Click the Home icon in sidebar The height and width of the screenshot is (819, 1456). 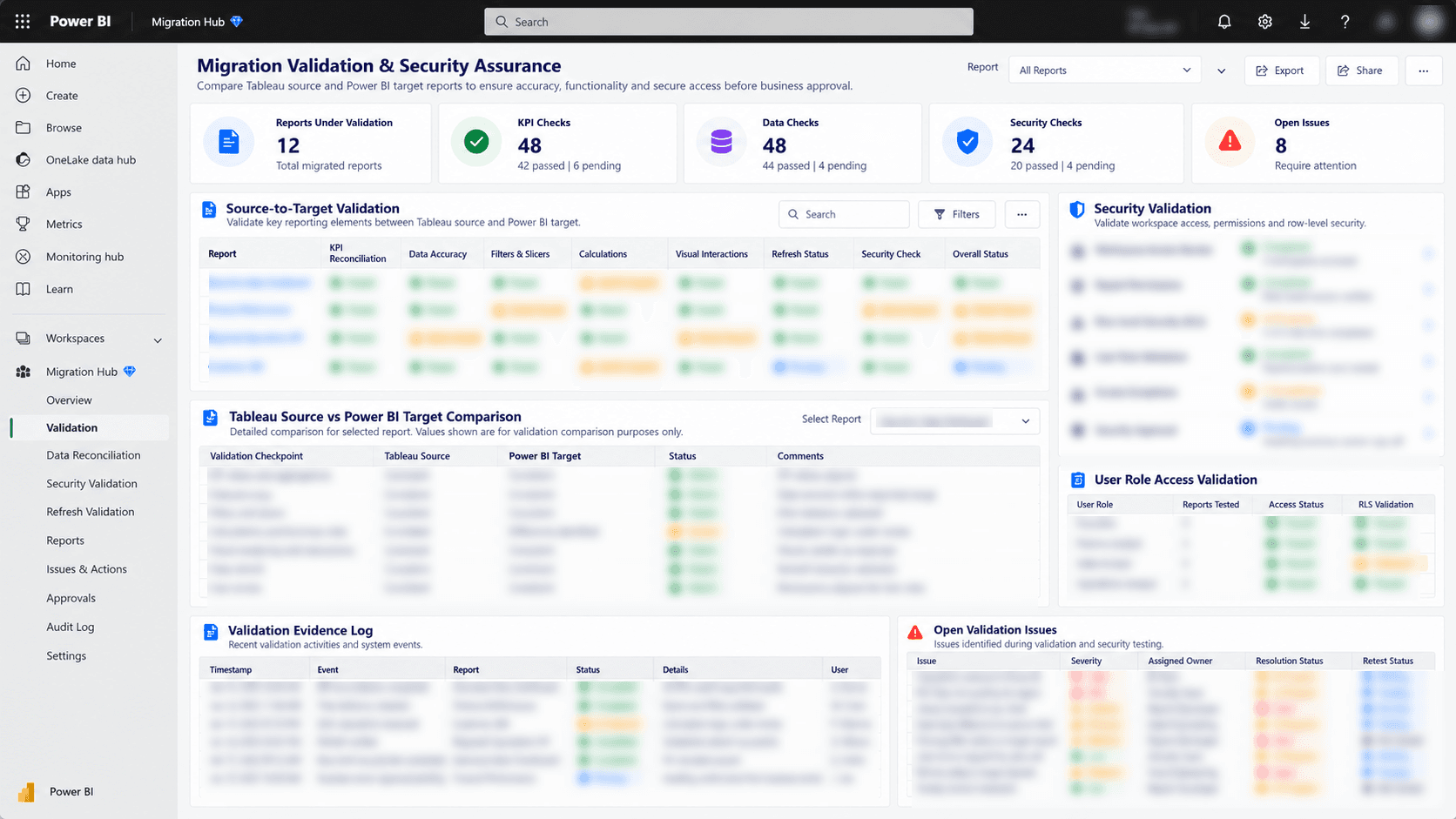coord(24,64)
